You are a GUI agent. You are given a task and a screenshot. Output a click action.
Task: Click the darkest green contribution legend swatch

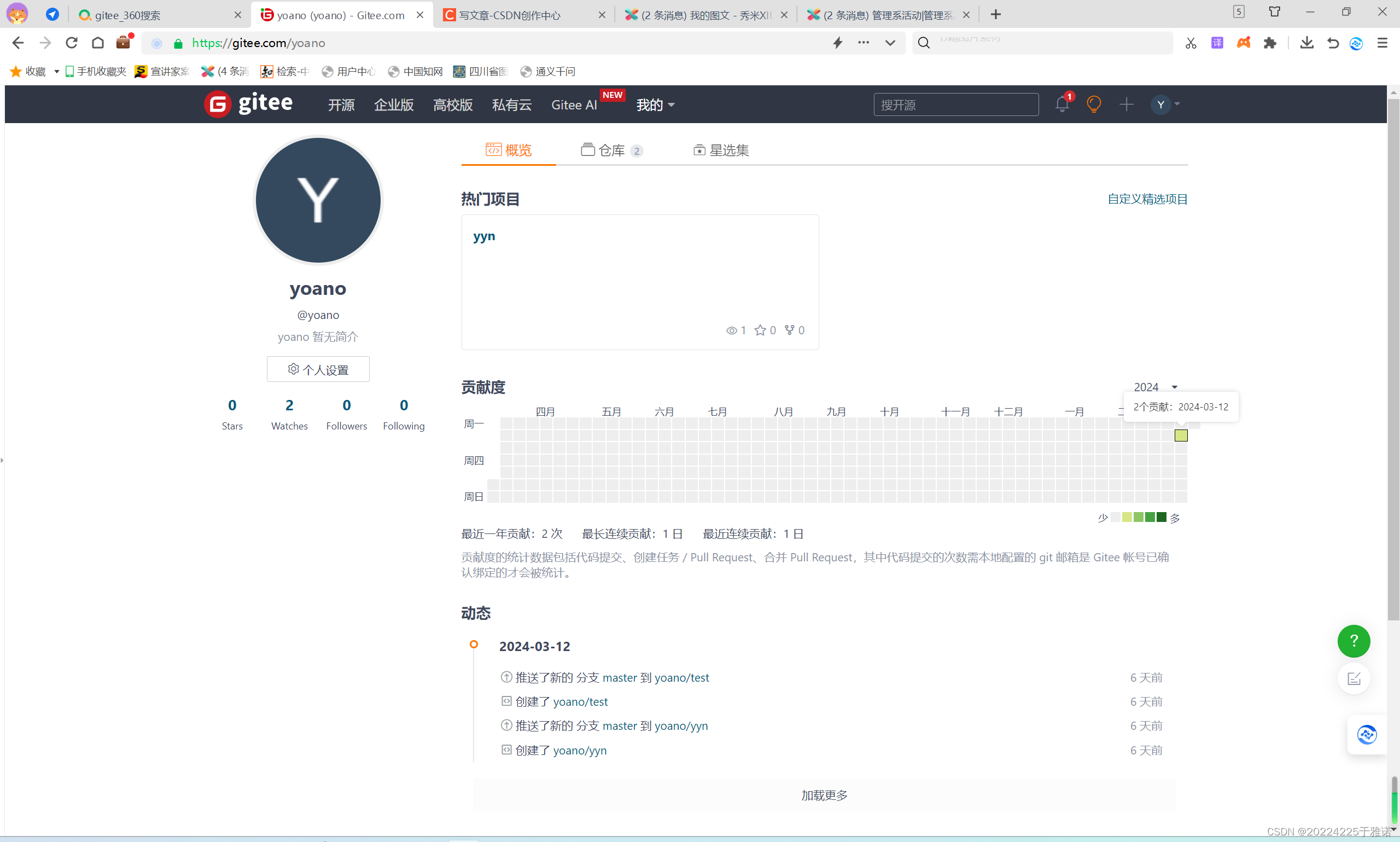pos(1161,517)
